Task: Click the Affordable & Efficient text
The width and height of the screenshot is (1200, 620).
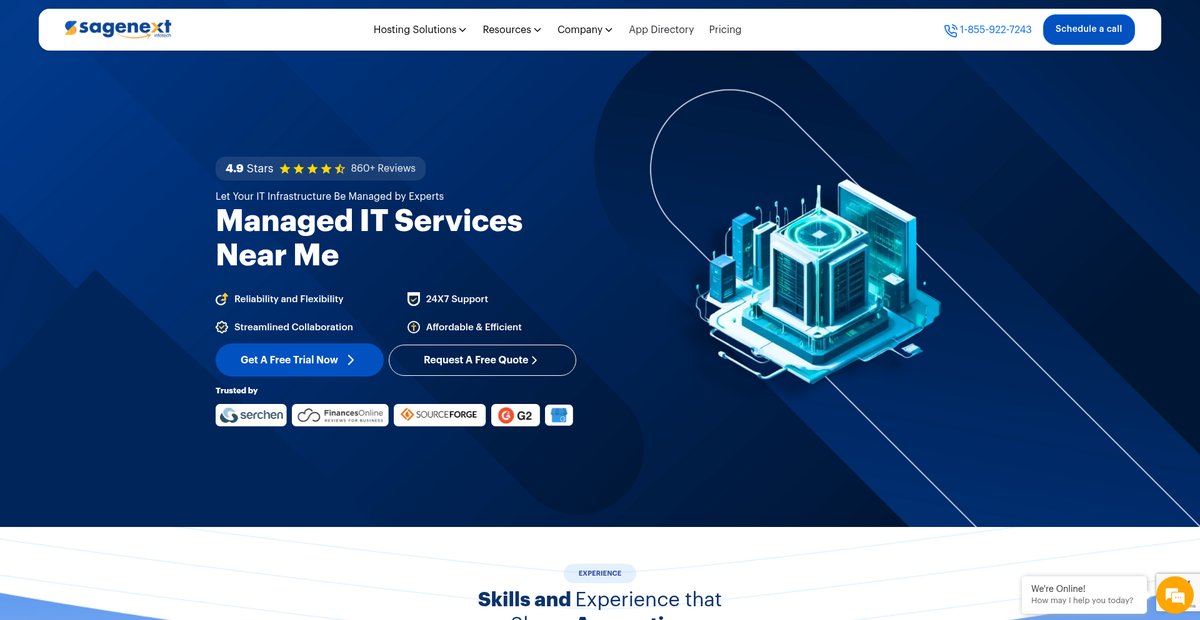Action: 474,327
